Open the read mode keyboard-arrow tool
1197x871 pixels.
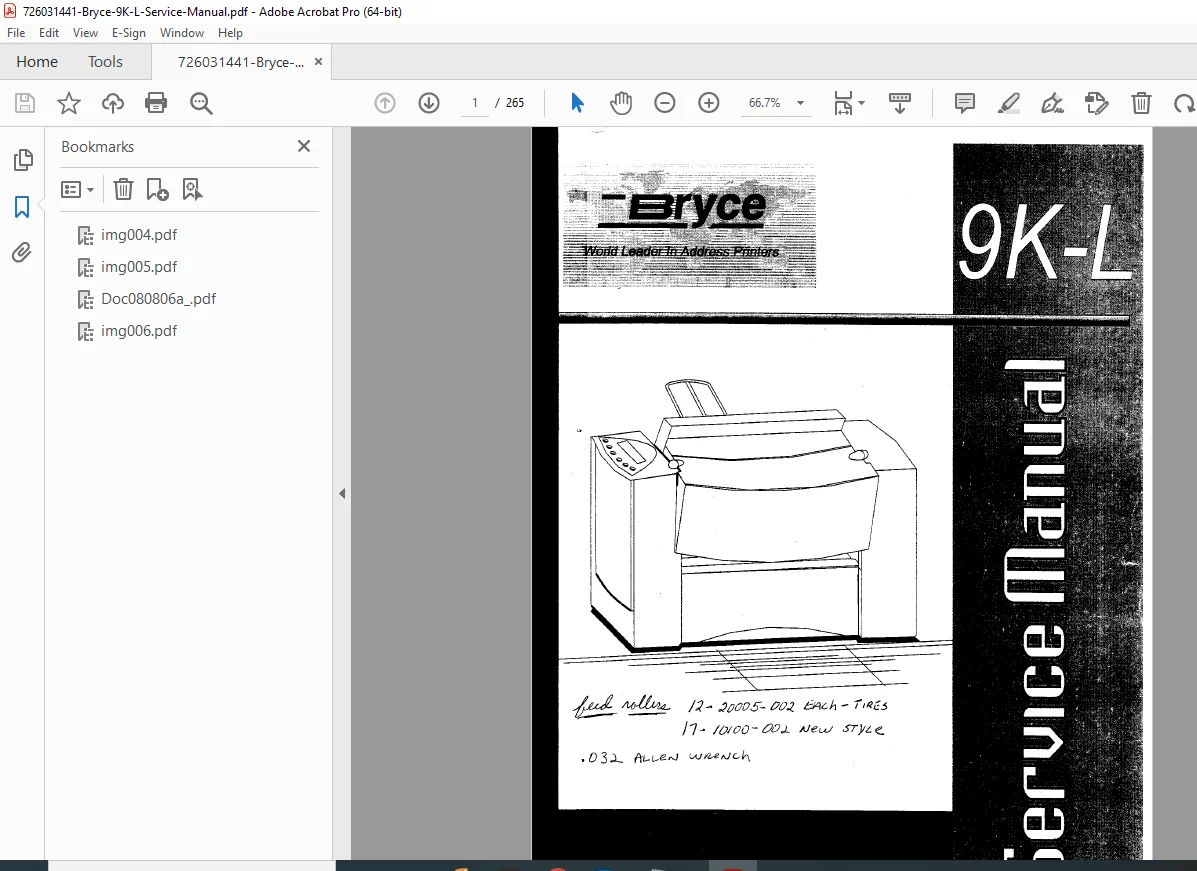899,103
